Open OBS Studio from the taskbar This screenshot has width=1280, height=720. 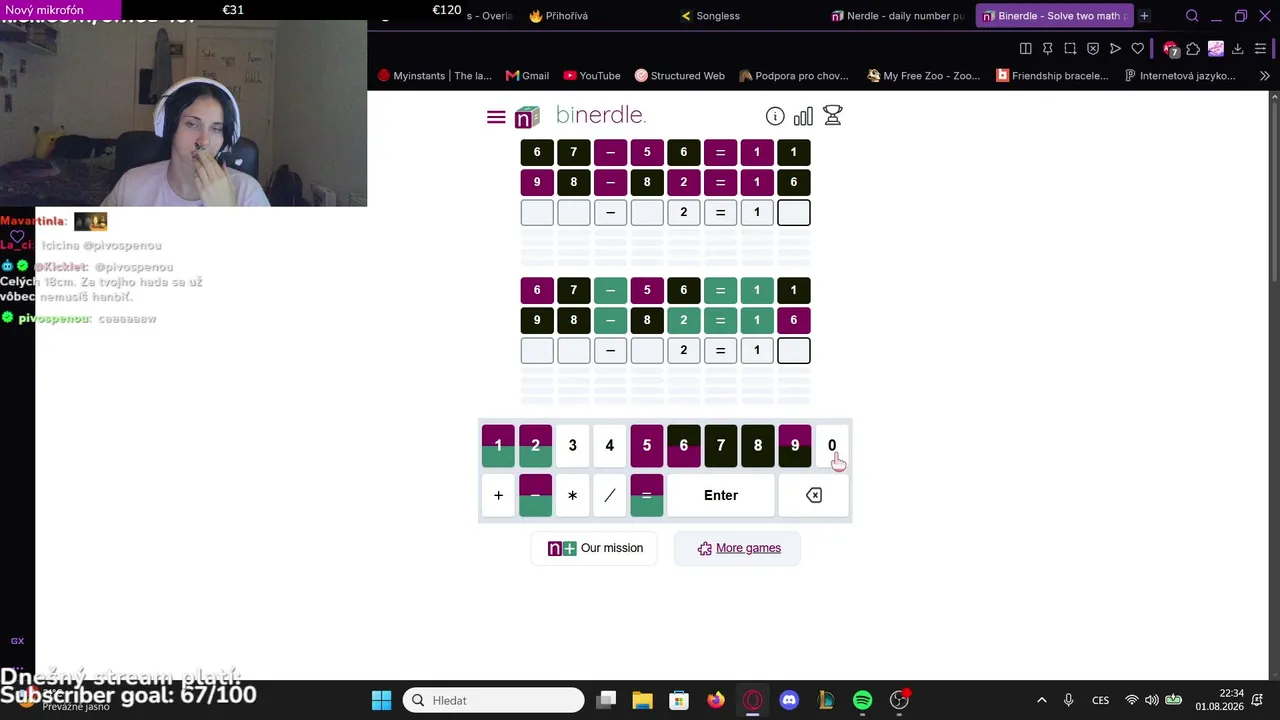point(900,700)
